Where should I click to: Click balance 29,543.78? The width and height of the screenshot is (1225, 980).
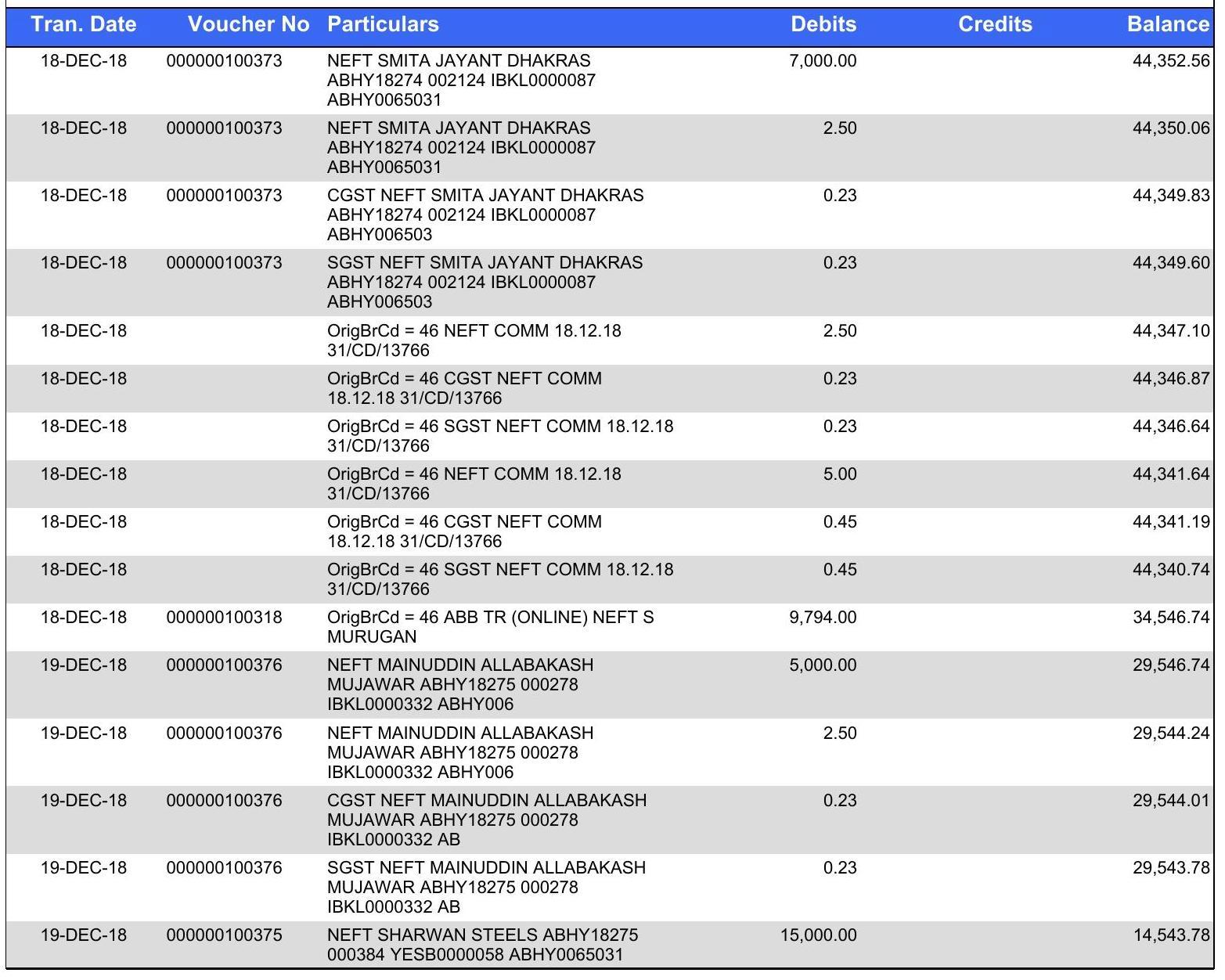click(1171, 868)
